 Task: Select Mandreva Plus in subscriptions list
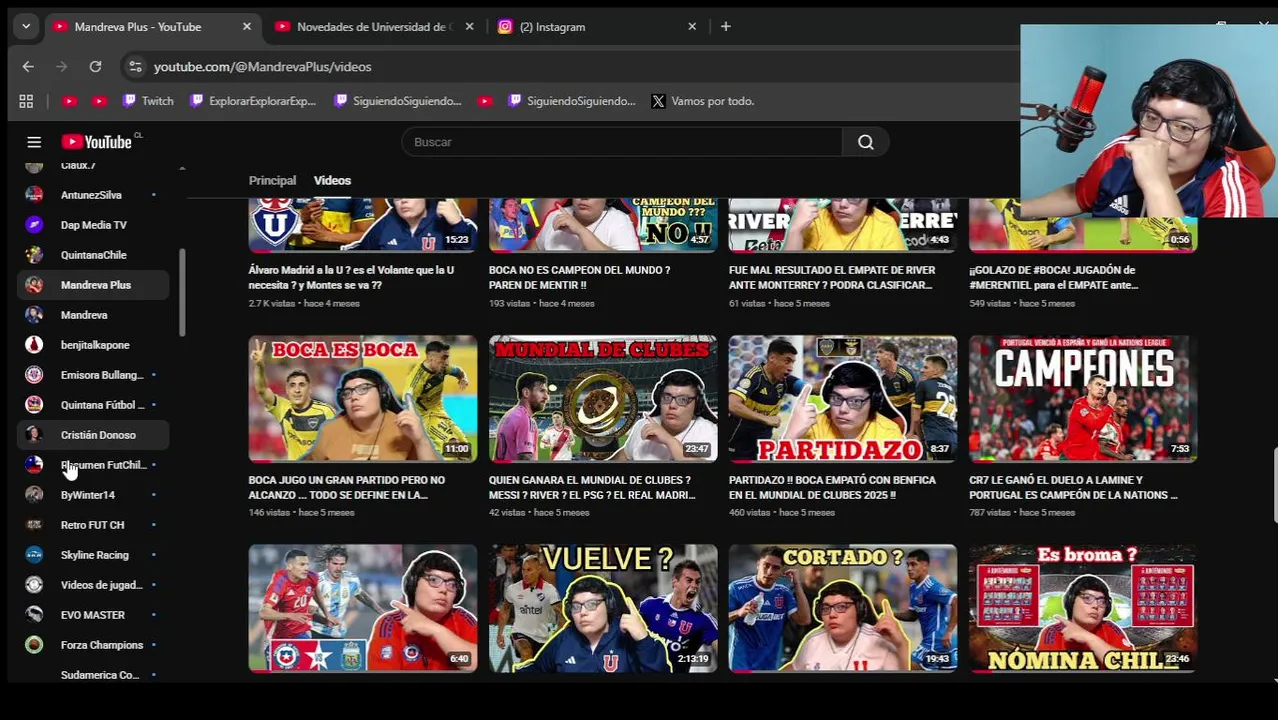(93, 285)
